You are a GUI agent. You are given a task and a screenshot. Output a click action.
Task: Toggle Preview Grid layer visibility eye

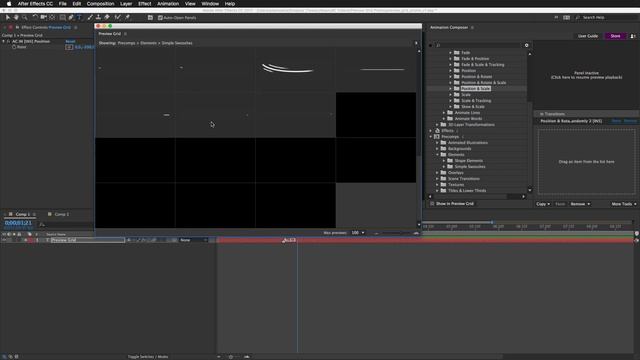(x=4, y=240)
